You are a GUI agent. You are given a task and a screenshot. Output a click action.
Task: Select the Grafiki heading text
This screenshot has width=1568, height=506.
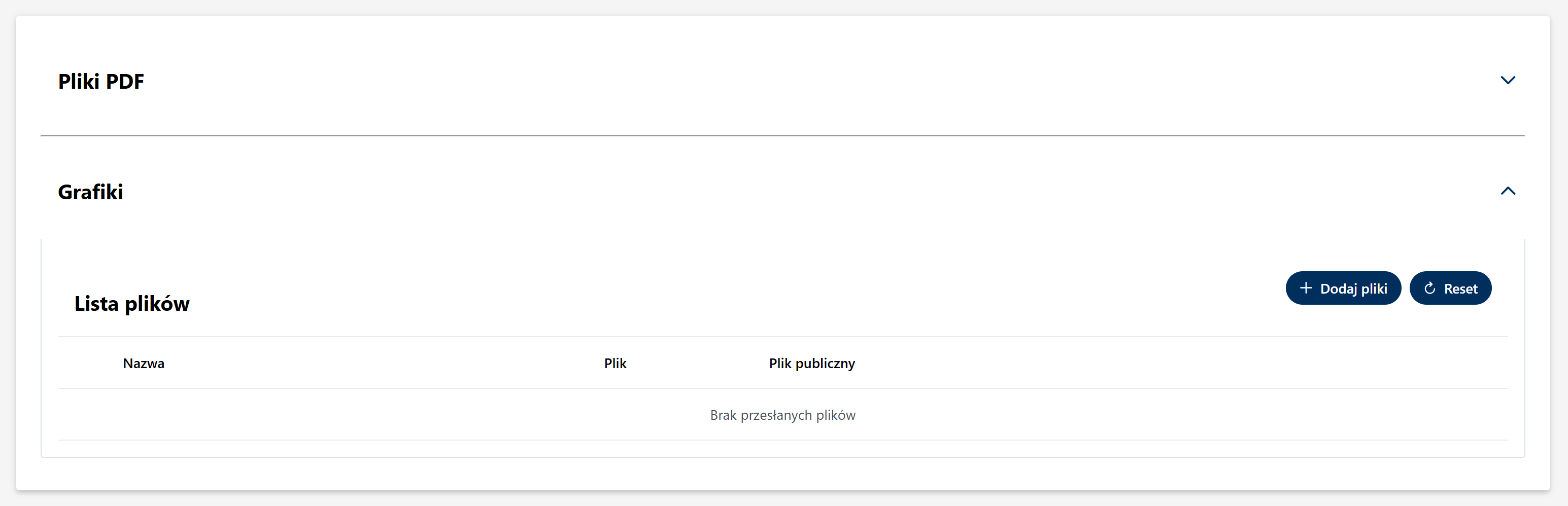point(90,192)
